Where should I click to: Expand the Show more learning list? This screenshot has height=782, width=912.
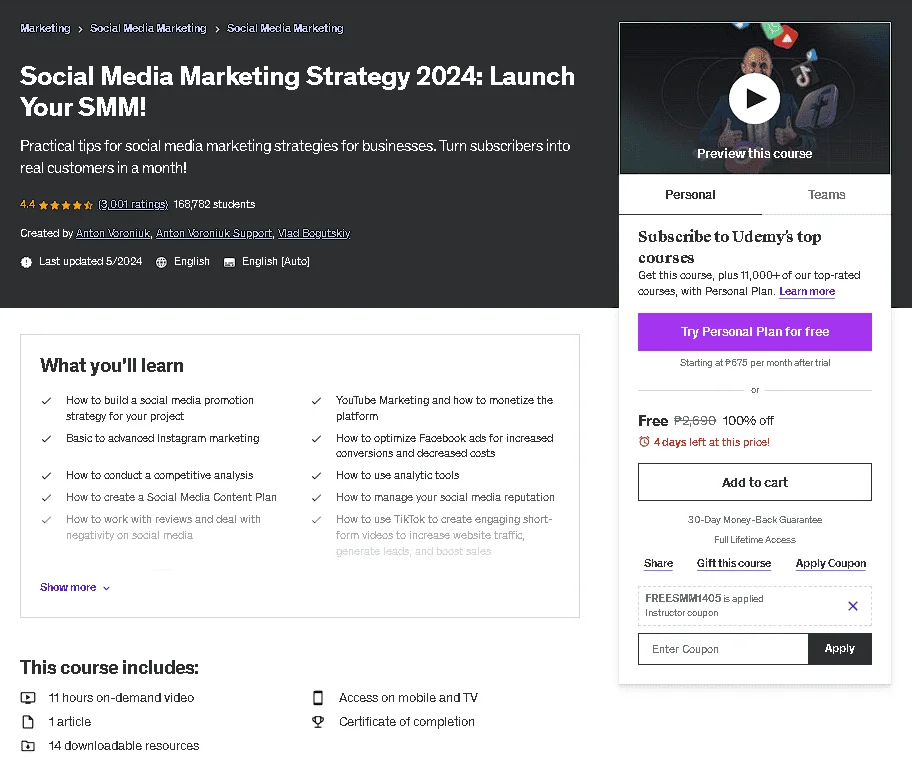tap(74, 587)
